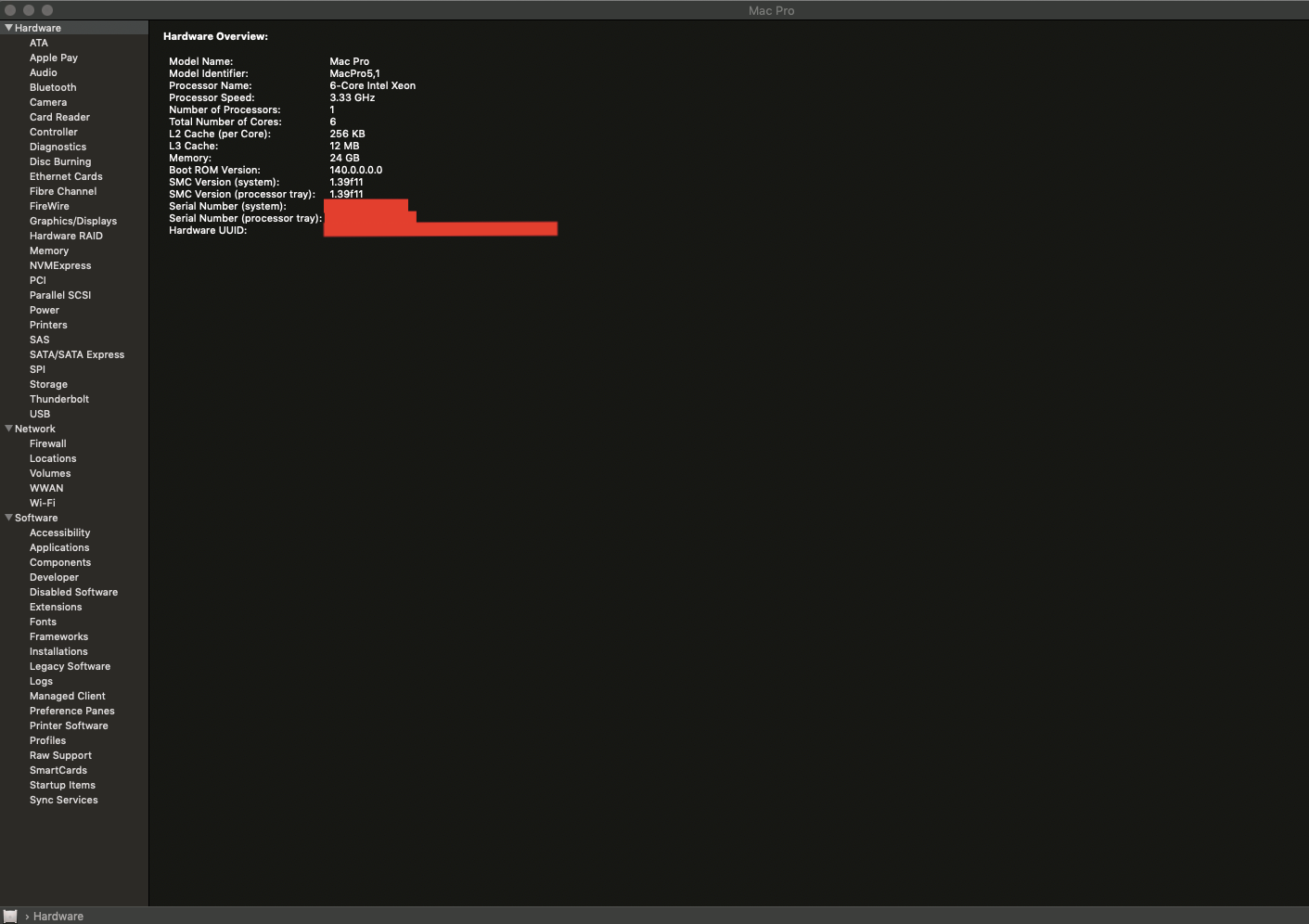Select the Network category header
The image size is (1309, 924).
pyautogui.click(x=35, y=429)
